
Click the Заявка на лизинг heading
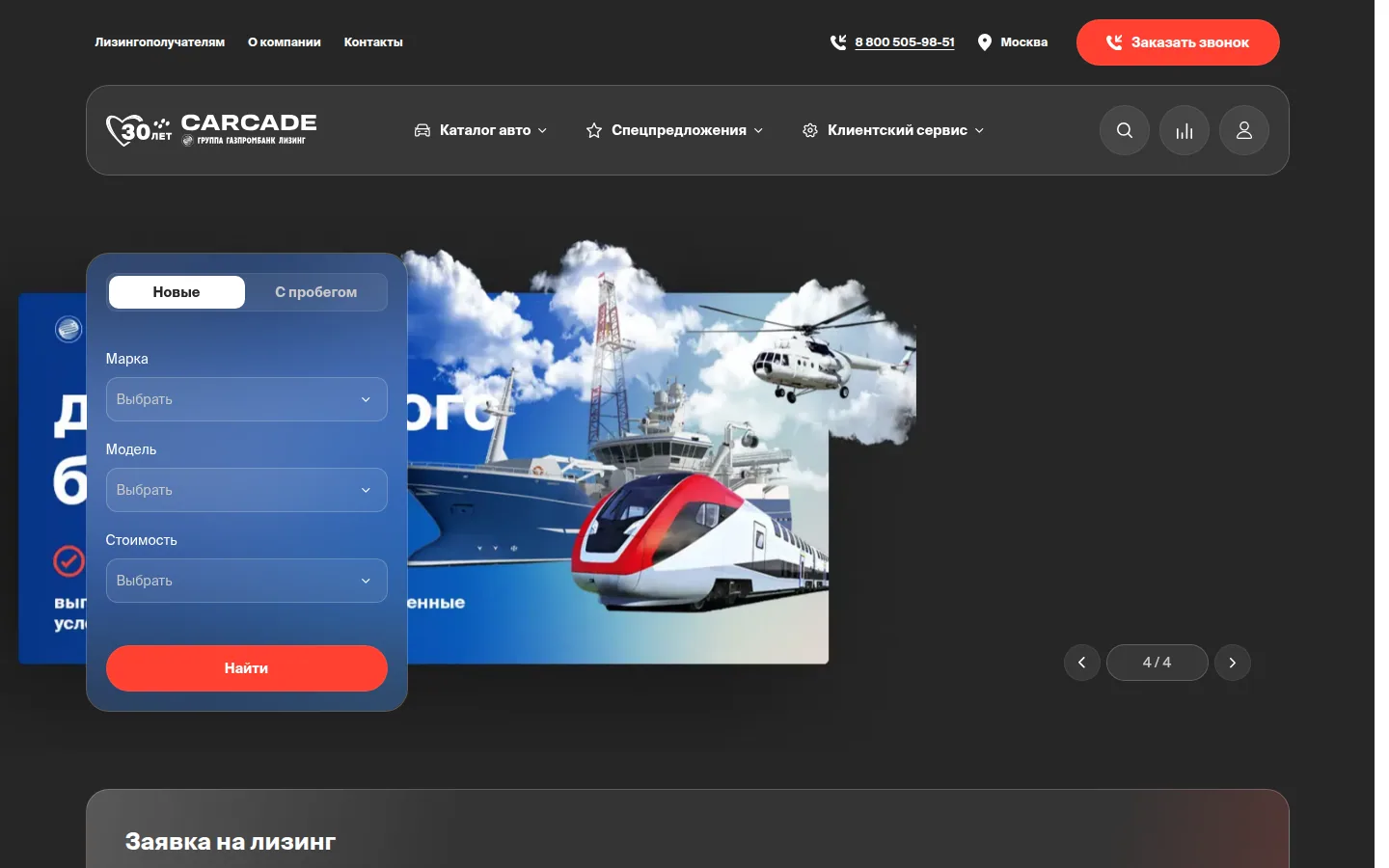coord(231,842)
